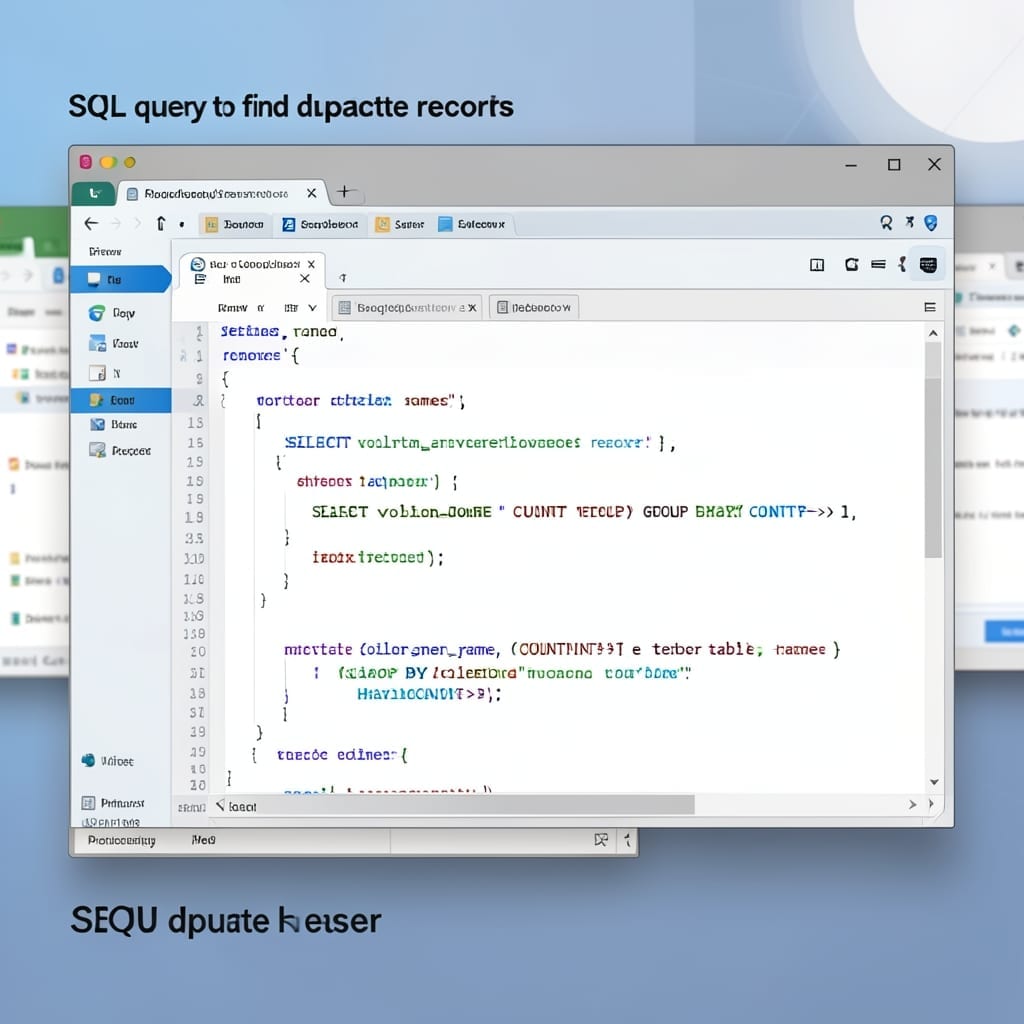
Task: Click the blue button in right background window
Action: [x=1004, y=632]
